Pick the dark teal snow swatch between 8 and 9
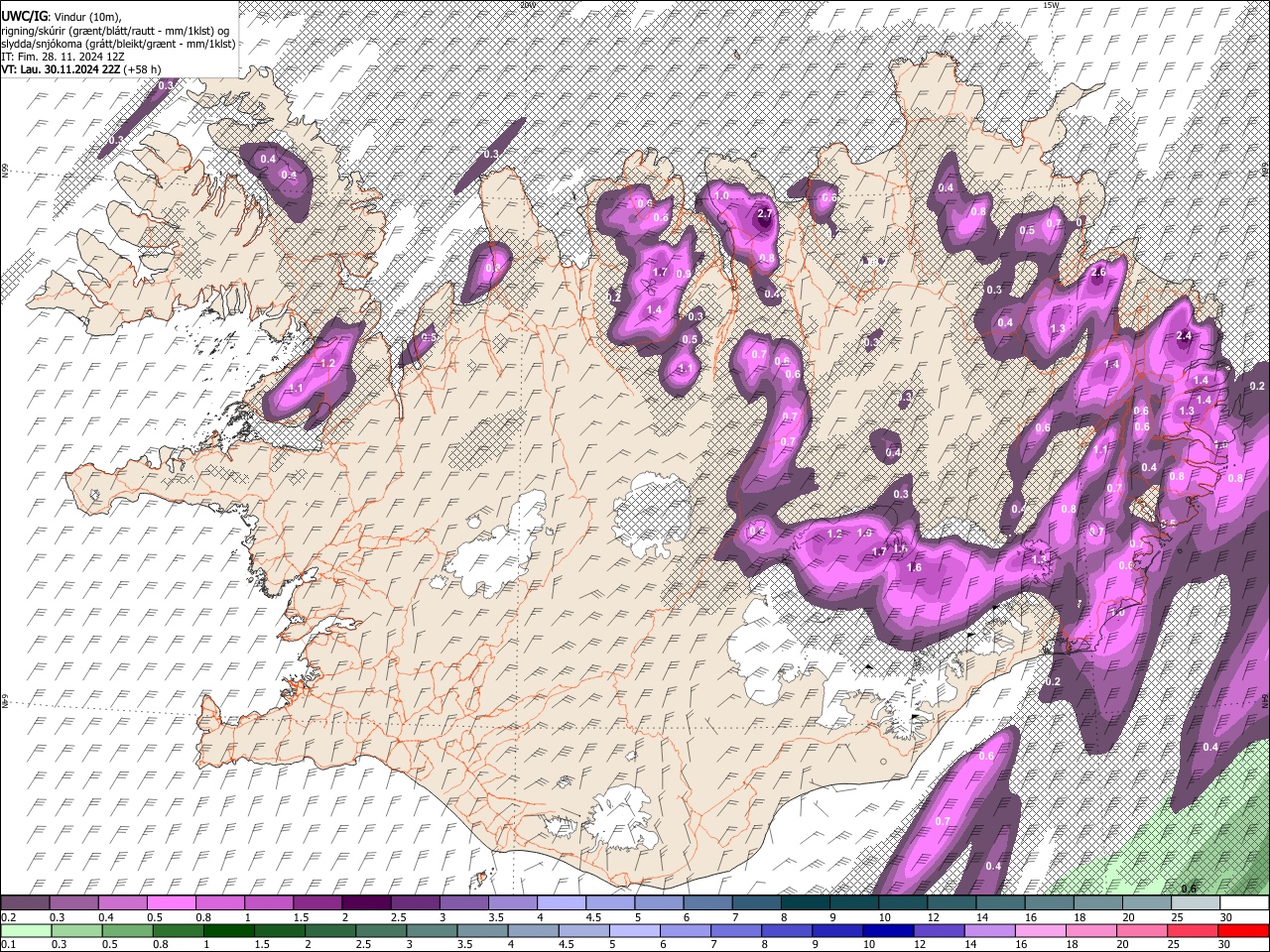Screen dimensions: 1270x952 [x=806, y=903]
